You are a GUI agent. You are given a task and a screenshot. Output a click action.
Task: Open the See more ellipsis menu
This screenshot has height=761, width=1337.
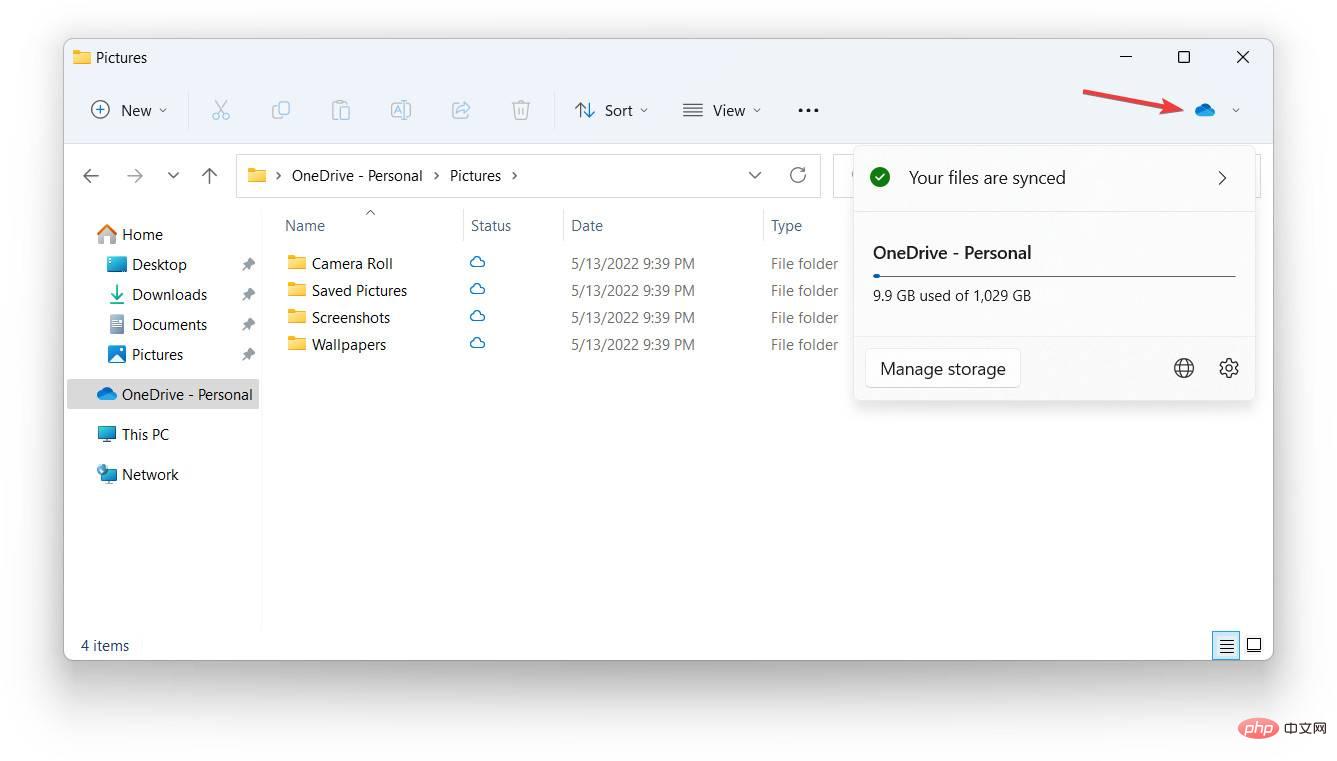[x=808, y=110]
